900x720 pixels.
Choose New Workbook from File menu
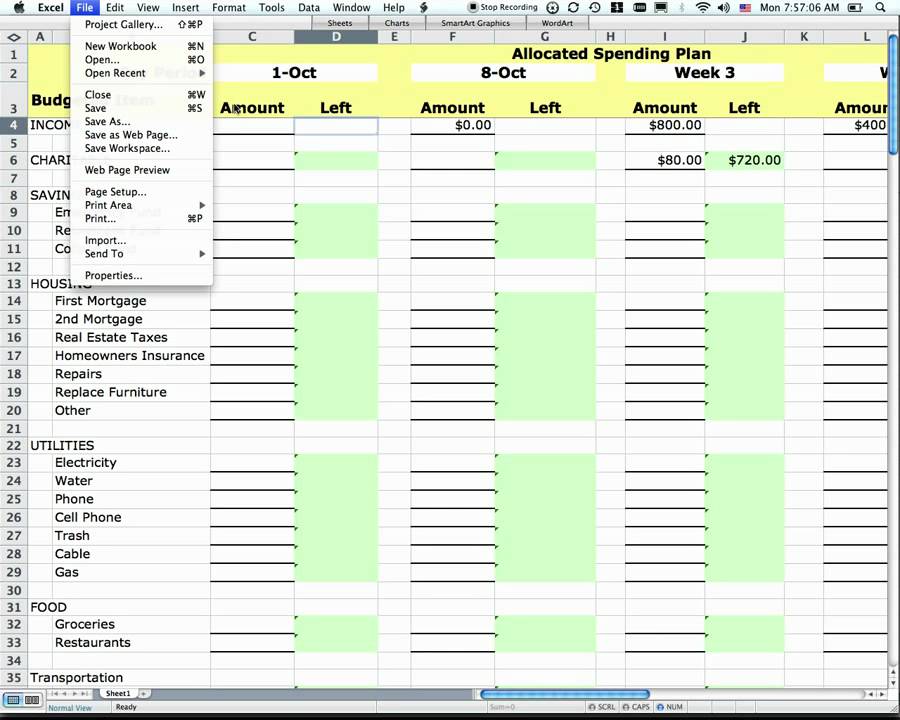pos(141,46)
